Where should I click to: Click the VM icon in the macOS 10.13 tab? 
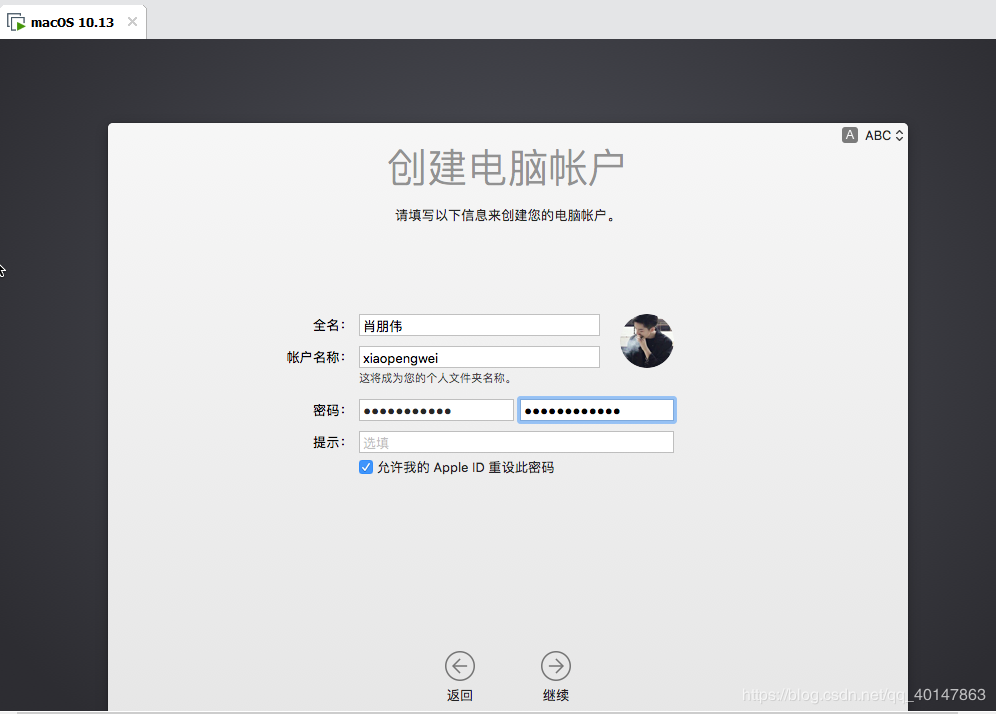pyautogui.click(x=17, y=22)
